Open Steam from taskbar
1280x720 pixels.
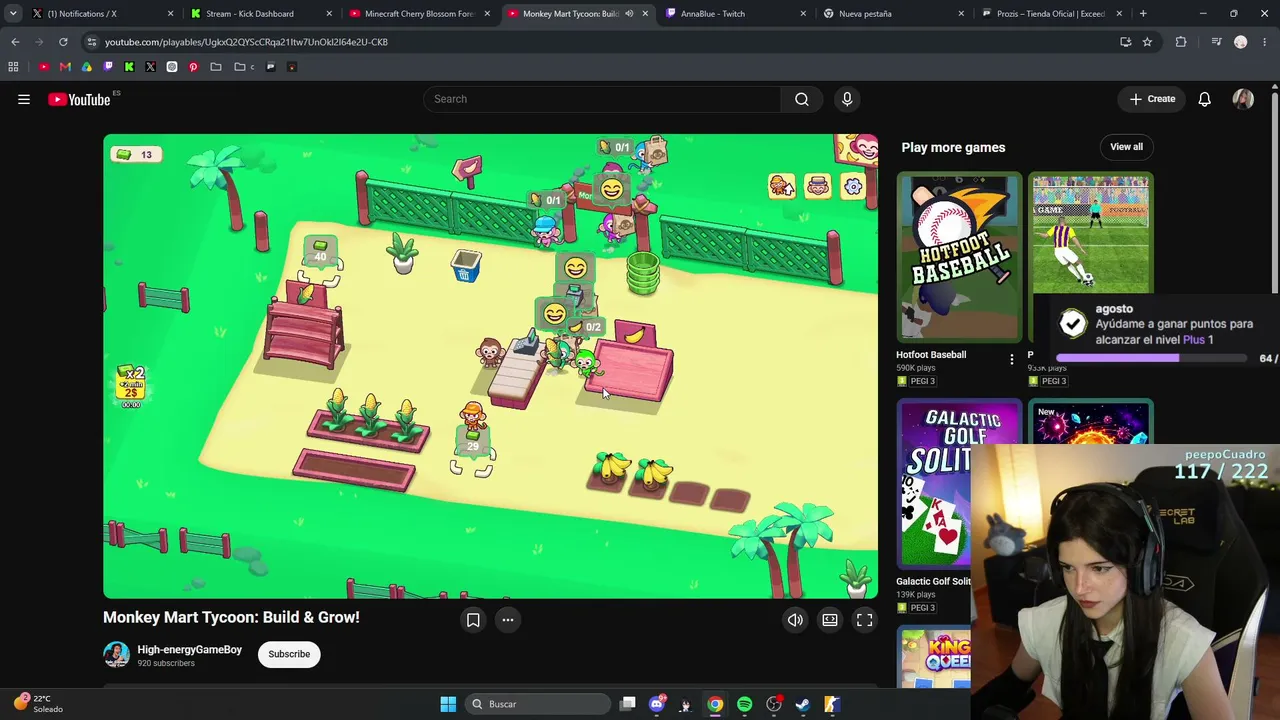point(802,704)
